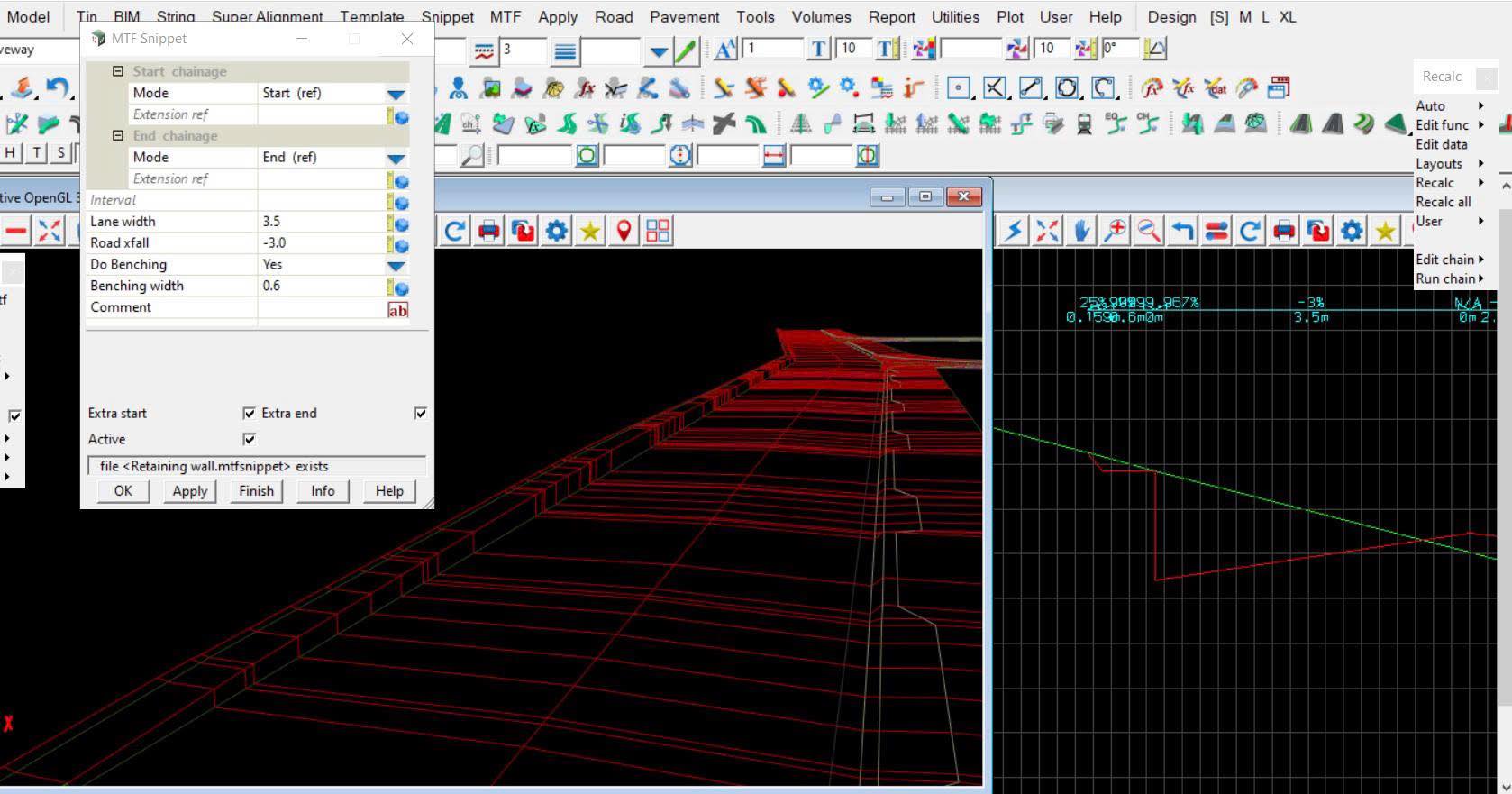
Task: Click the Finish button
Action: point(256,491)
